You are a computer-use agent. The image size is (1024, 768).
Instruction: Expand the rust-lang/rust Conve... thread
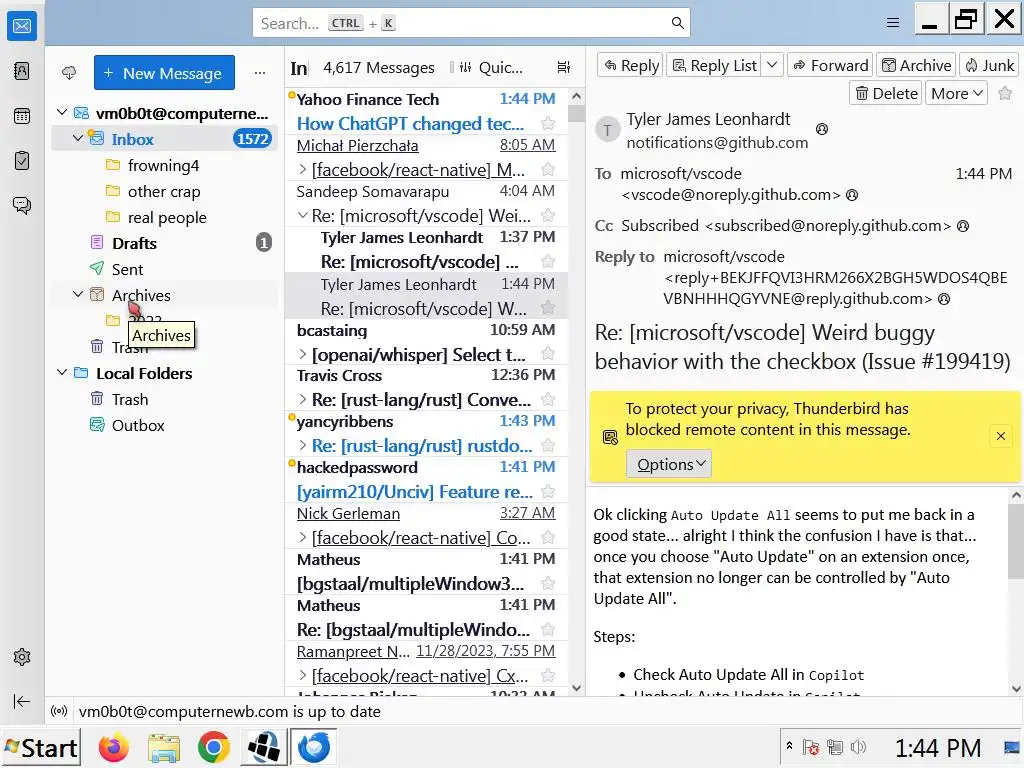click(302, 399)
